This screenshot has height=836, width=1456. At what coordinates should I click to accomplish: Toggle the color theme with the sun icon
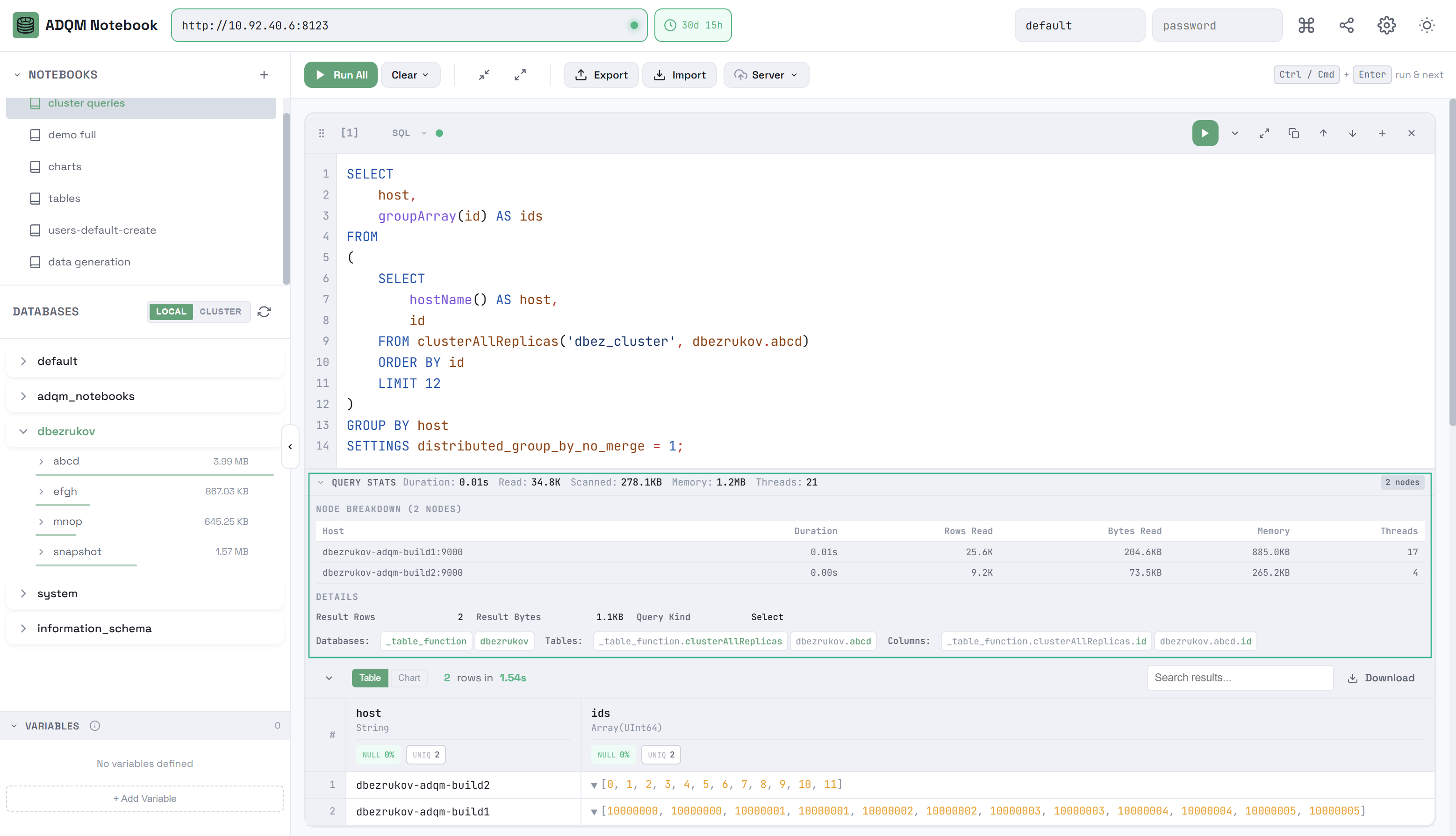click(1427, 25)
